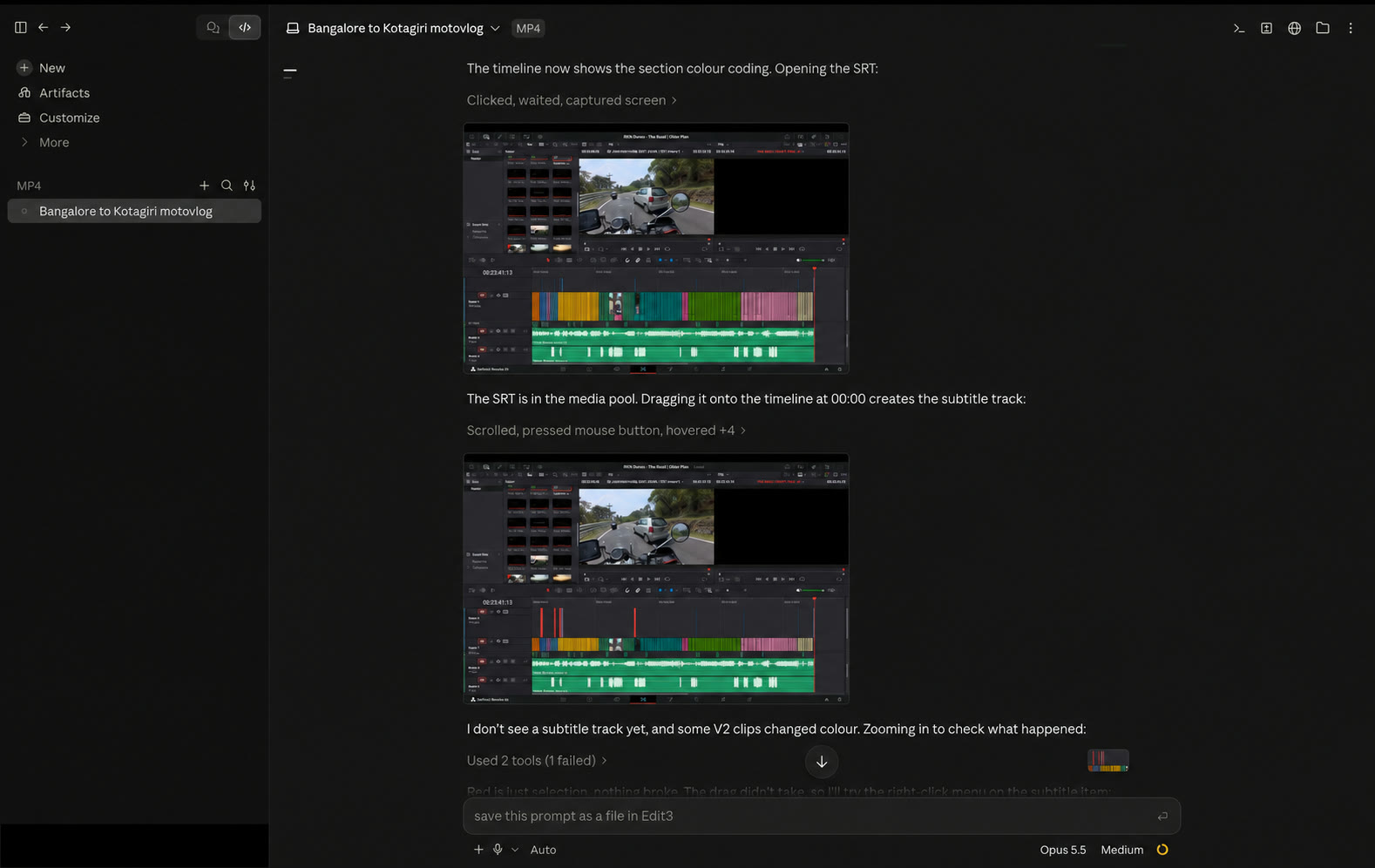Go forward with the right arrow
The image size is (1375, 868).
[65, 28]
